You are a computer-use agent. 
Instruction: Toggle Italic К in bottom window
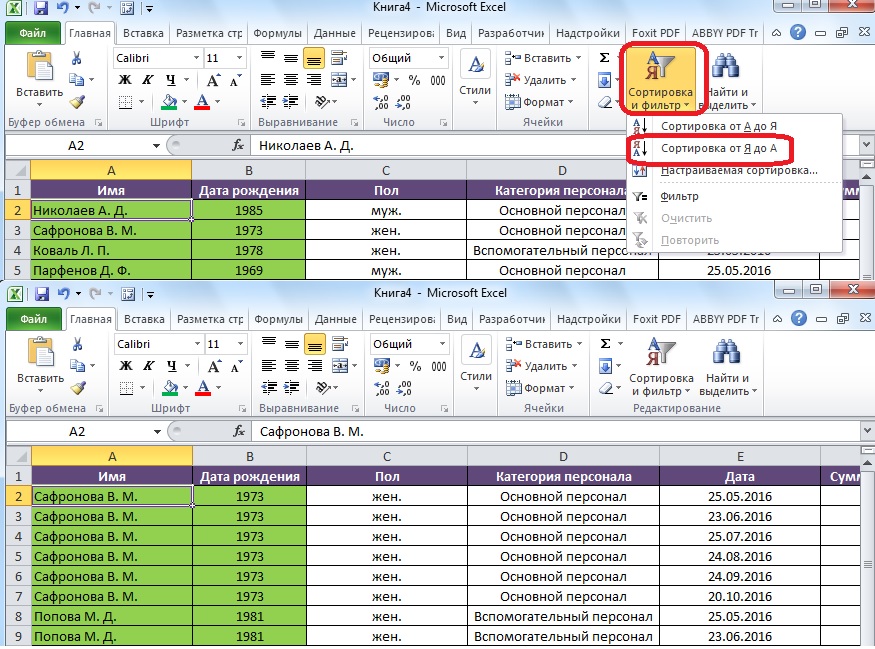tap(148, 366)
